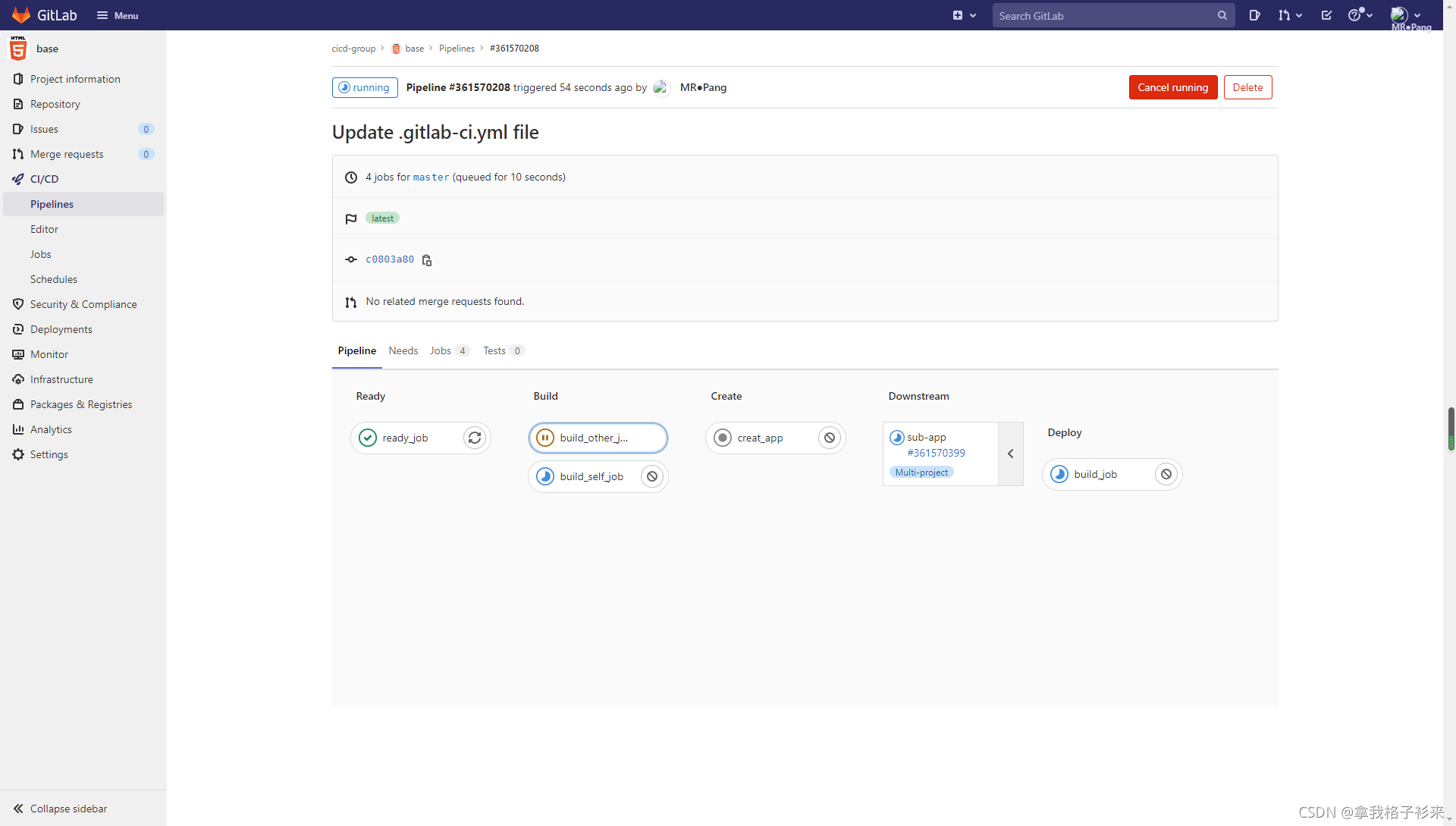The image size is (1456, 826).
Task: Collapse the sub-app downstream pipeline arrow
Action: click(1010, 454)
